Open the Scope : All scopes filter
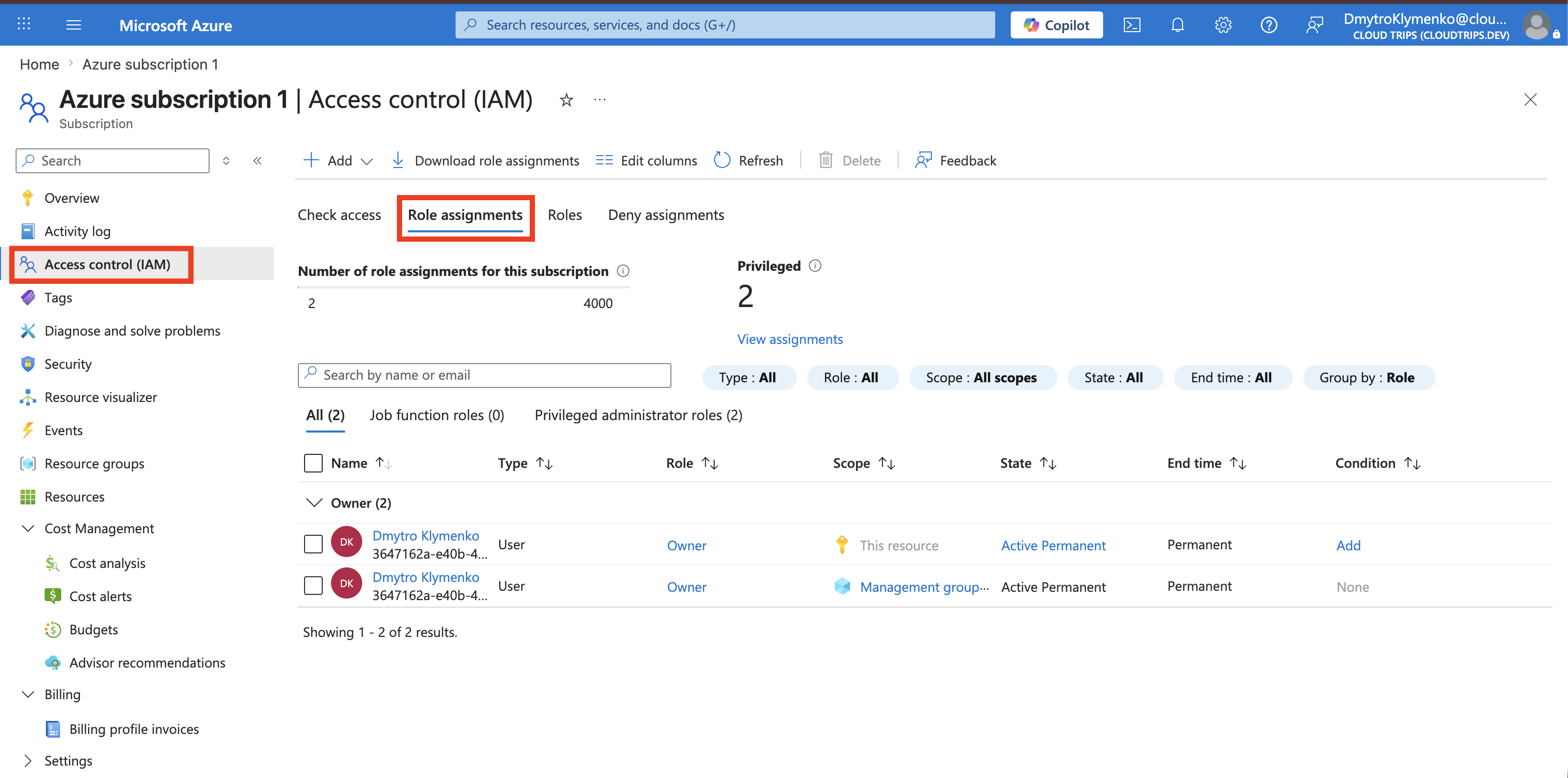1568x778 pixels. (982, 377)
